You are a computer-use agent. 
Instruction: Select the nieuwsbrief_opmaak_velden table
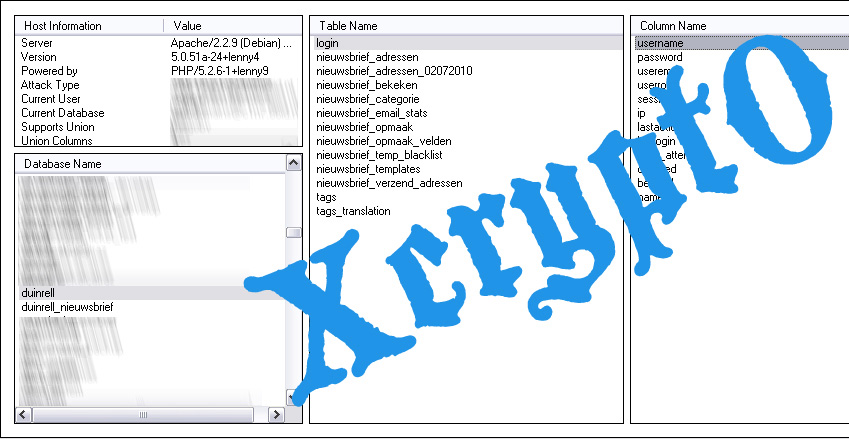(x=384, y=141)
